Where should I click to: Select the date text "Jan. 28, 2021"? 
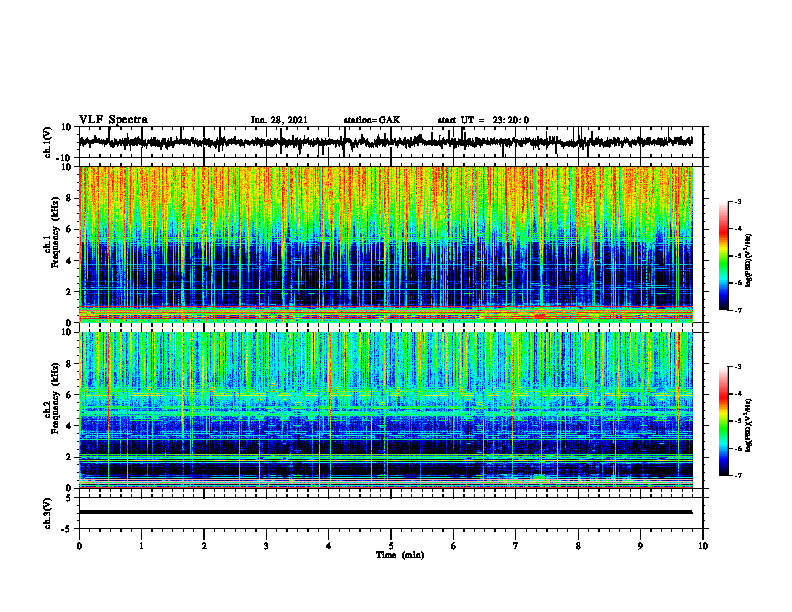(x=279, y=120)
